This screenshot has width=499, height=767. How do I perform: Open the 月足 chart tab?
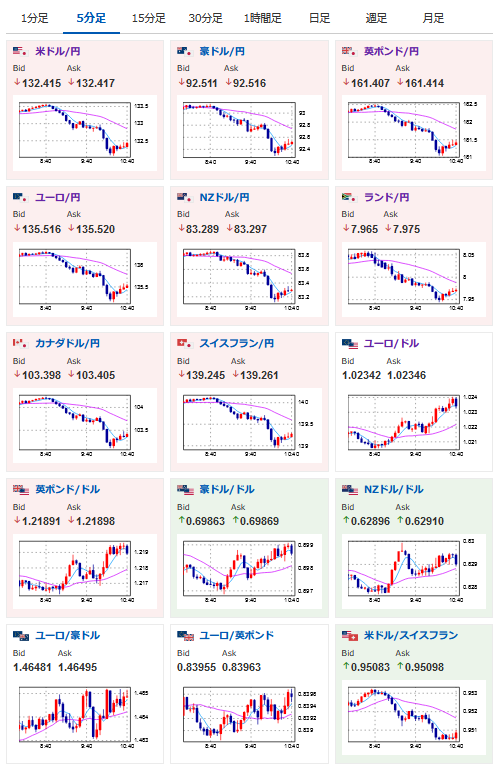point(433,19)
